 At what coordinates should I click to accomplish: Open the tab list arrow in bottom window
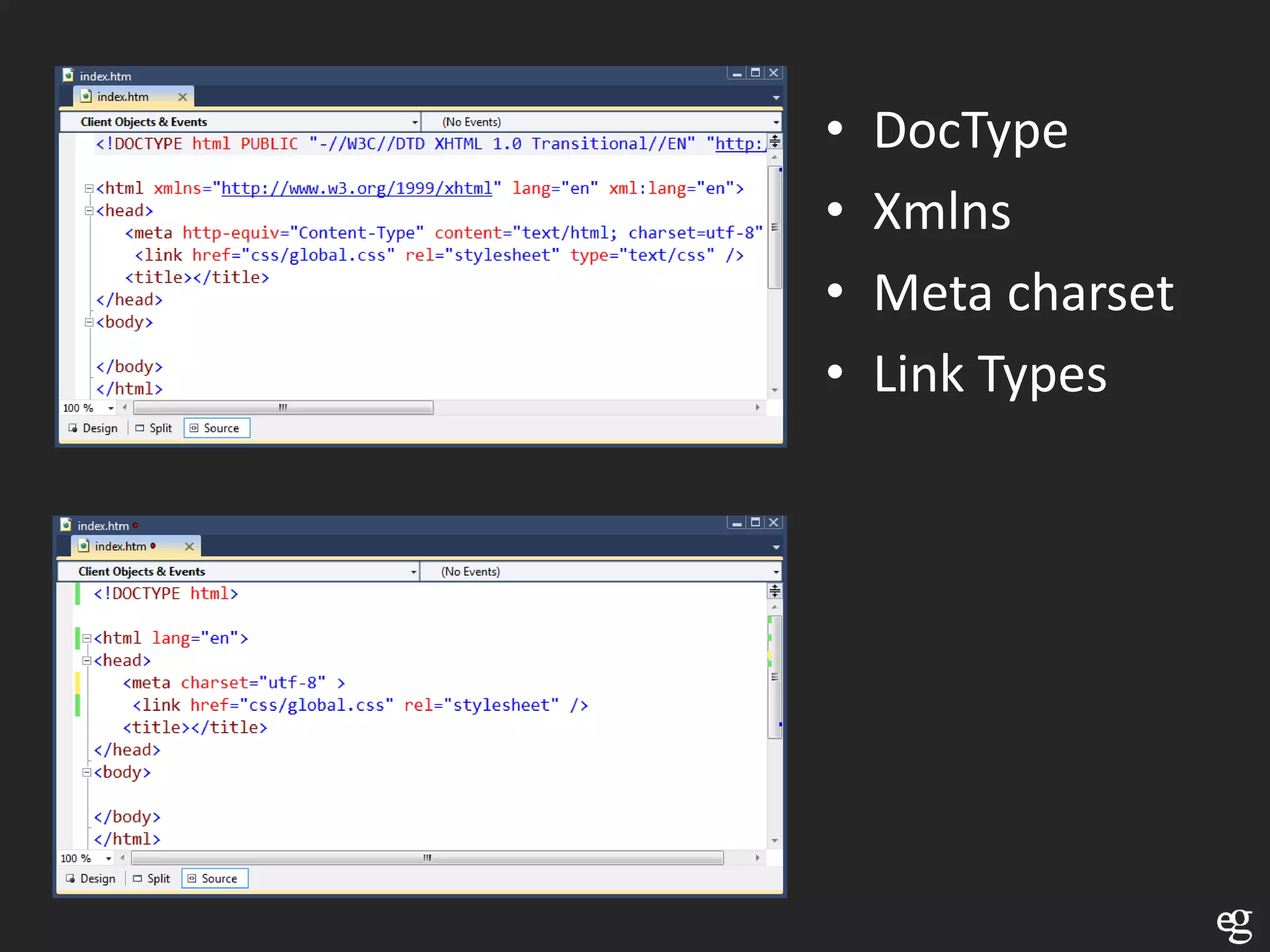click(x=776, y=547)
